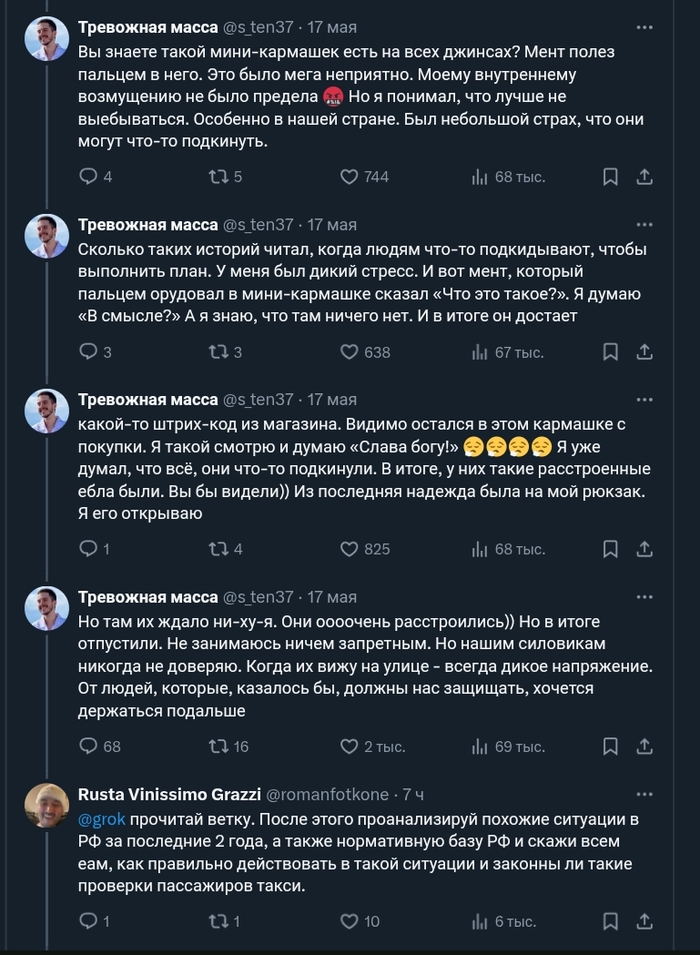
Task: Like the tweet with 638 likes
Action: click(349, 352)
